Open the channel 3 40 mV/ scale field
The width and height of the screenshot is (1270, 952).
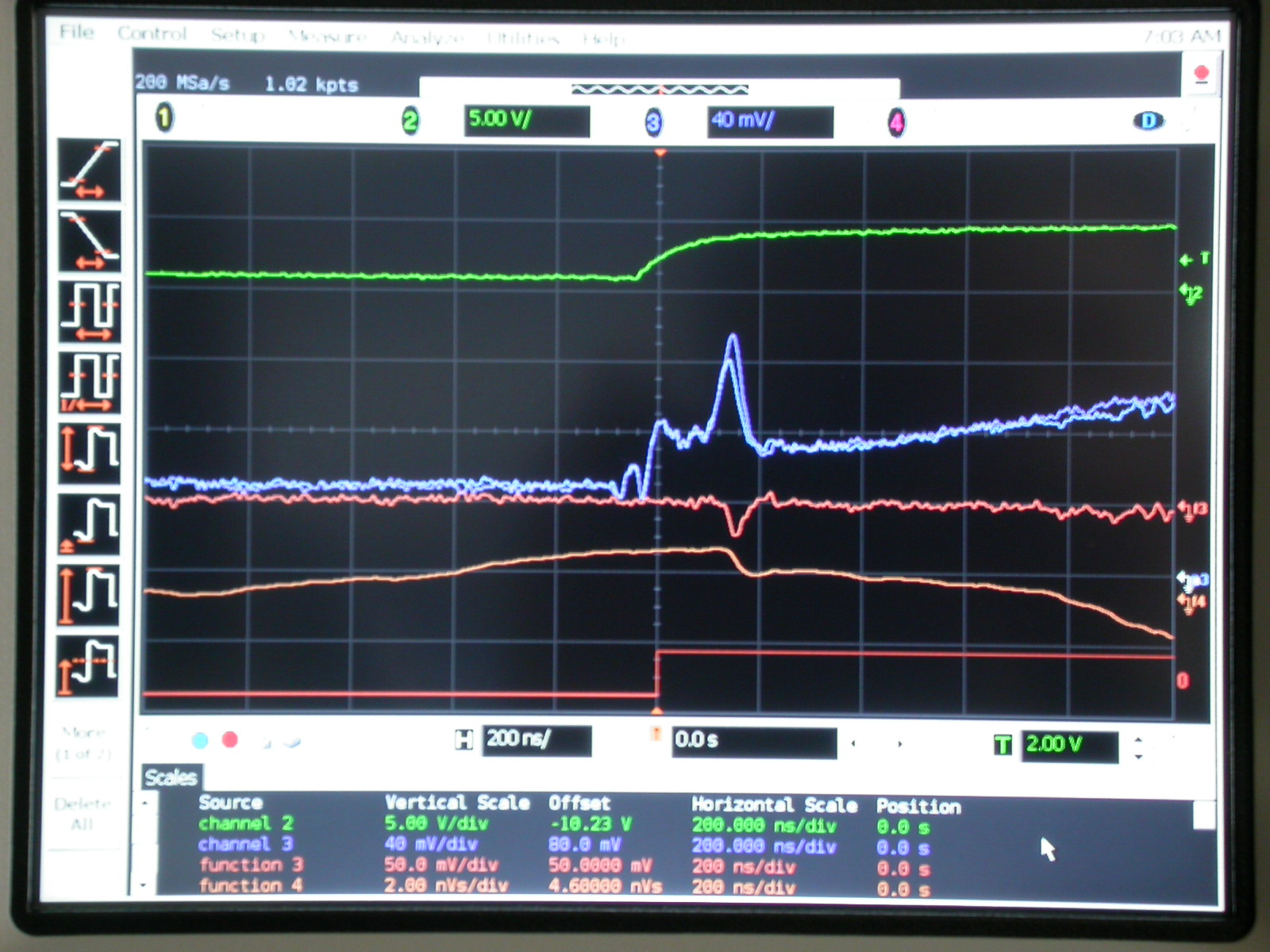pyautogui.click(x=769, y=121)
